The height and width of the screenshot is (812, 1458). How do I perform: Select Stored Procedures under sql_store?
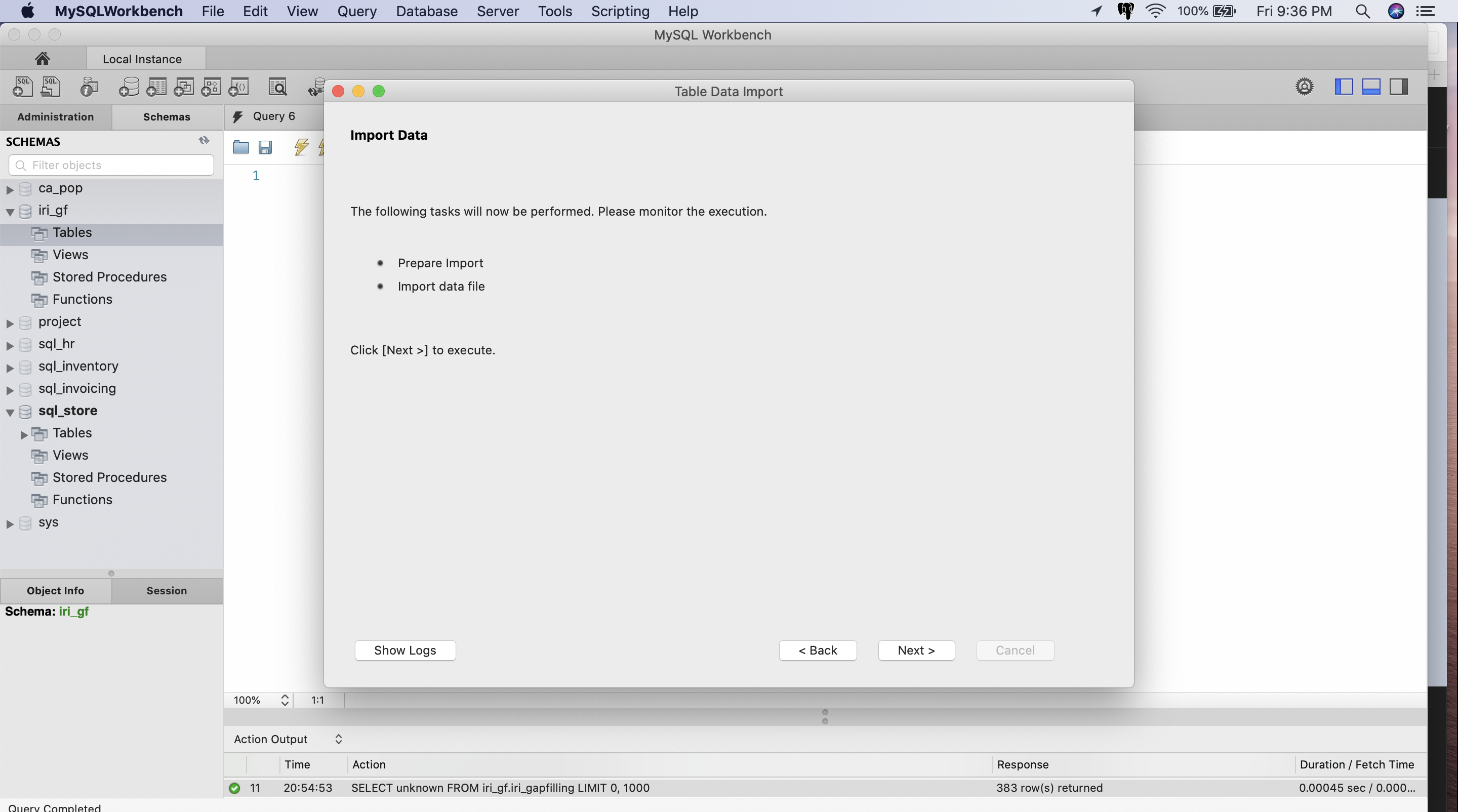[x=109, y=477]
